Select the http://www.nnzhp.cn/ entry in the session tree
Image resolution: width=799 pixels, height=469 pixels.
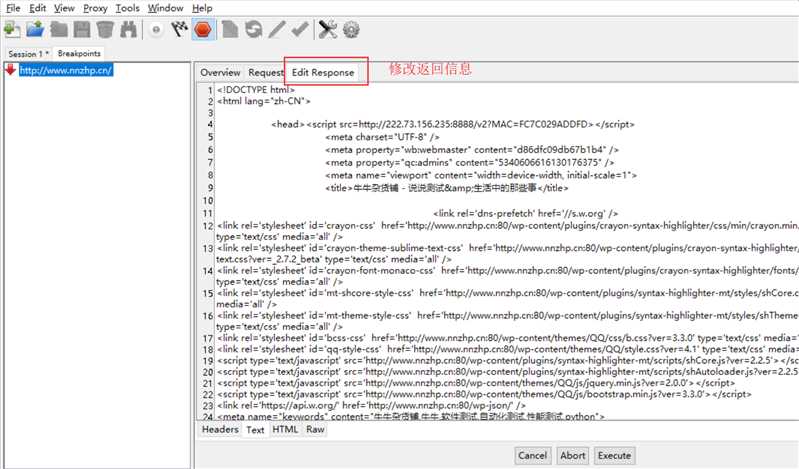(x=66, y=70)
